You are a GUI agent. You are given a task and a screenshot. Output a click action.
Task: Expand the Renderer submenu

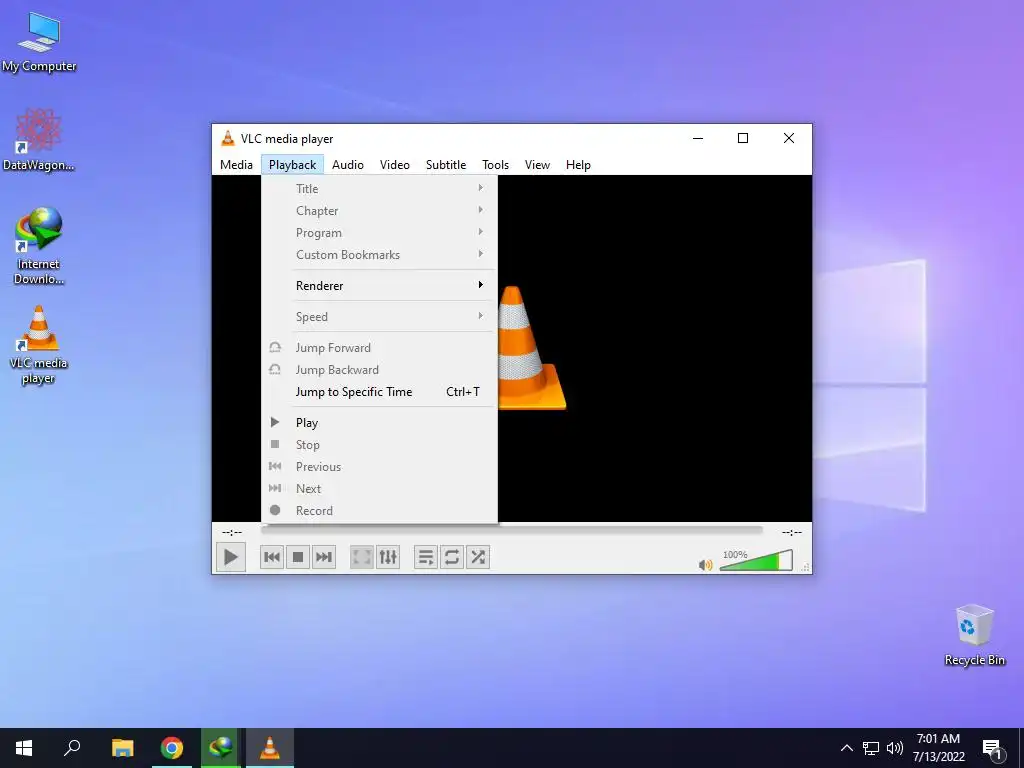tap(379, 285)
